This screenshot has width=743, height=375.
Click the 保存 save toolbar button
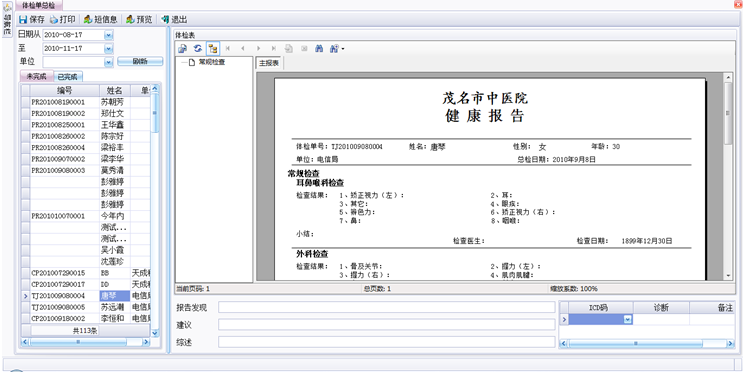[32, 19]
